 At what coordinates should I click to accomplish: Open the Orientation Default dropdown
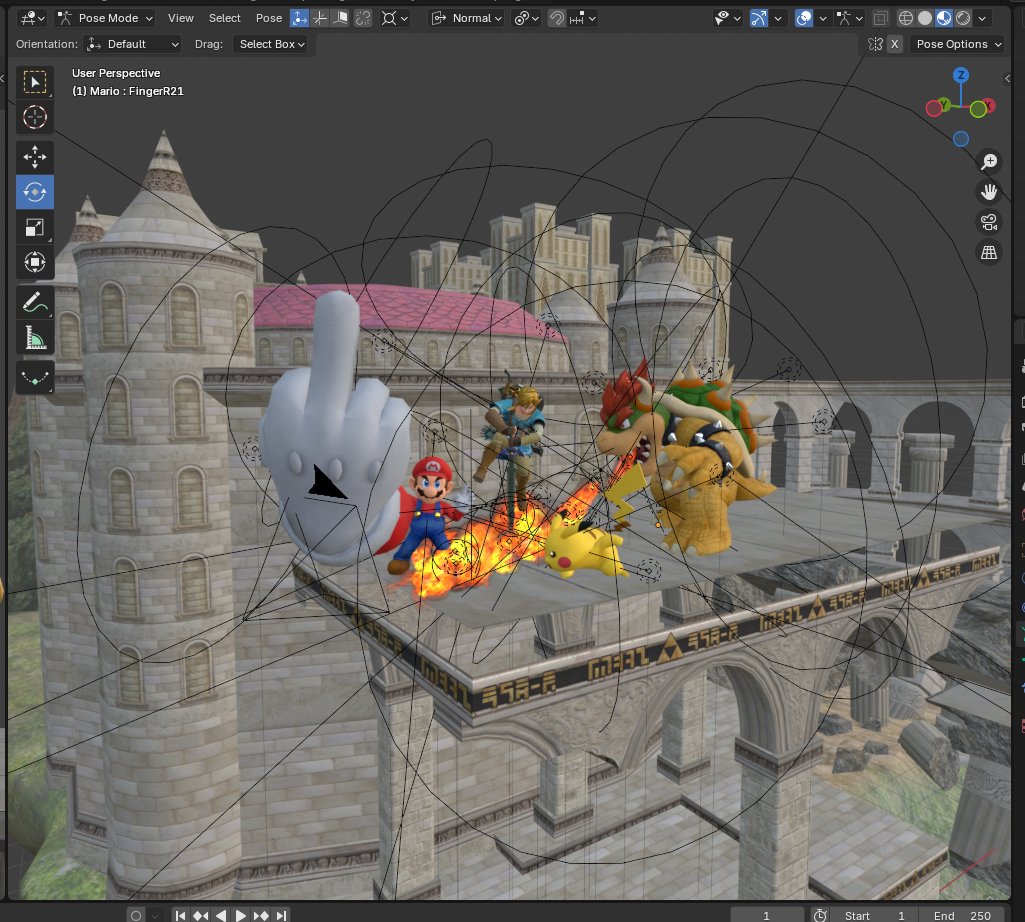[x=133, y=44]
